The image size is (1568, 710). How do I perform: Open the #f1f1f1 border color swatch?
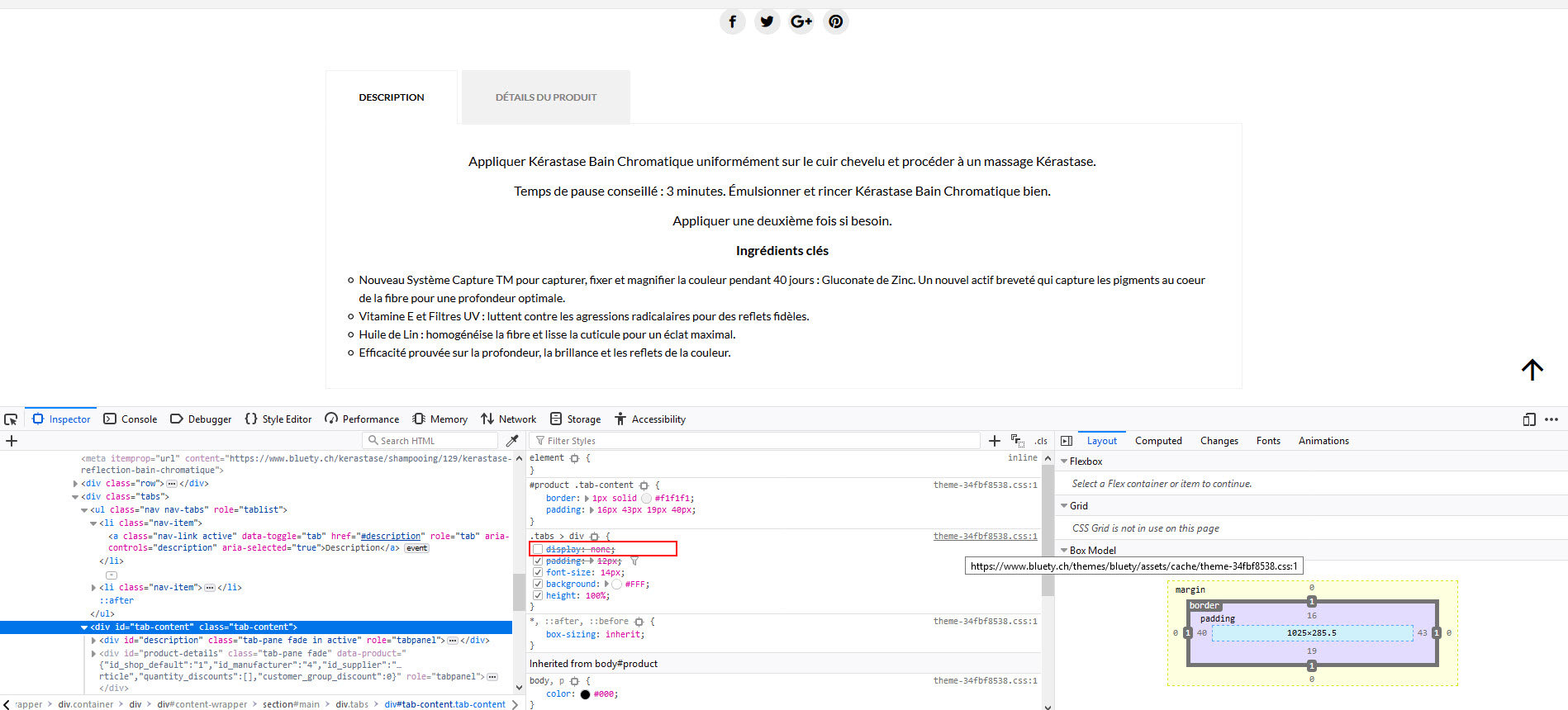[x=646, y=499]
